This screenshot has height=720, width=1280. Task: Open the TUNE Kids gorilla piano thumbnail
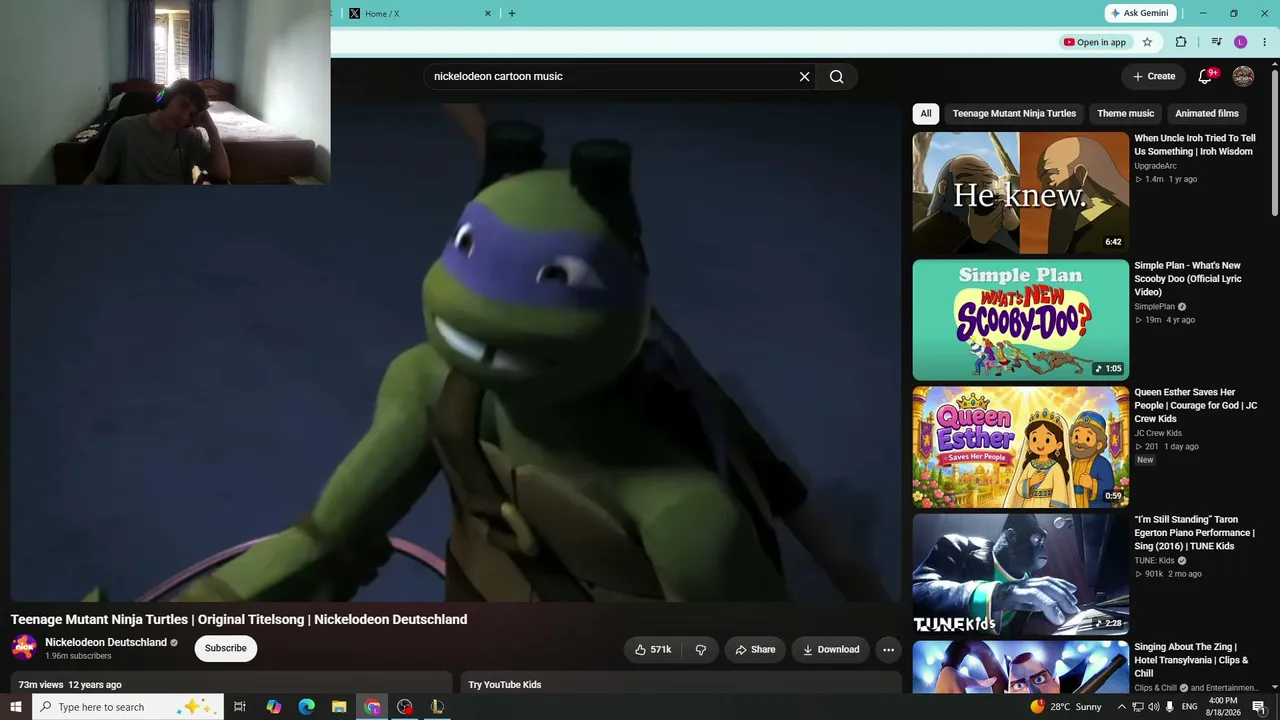pyautogui.click(x=1020, y=574)
